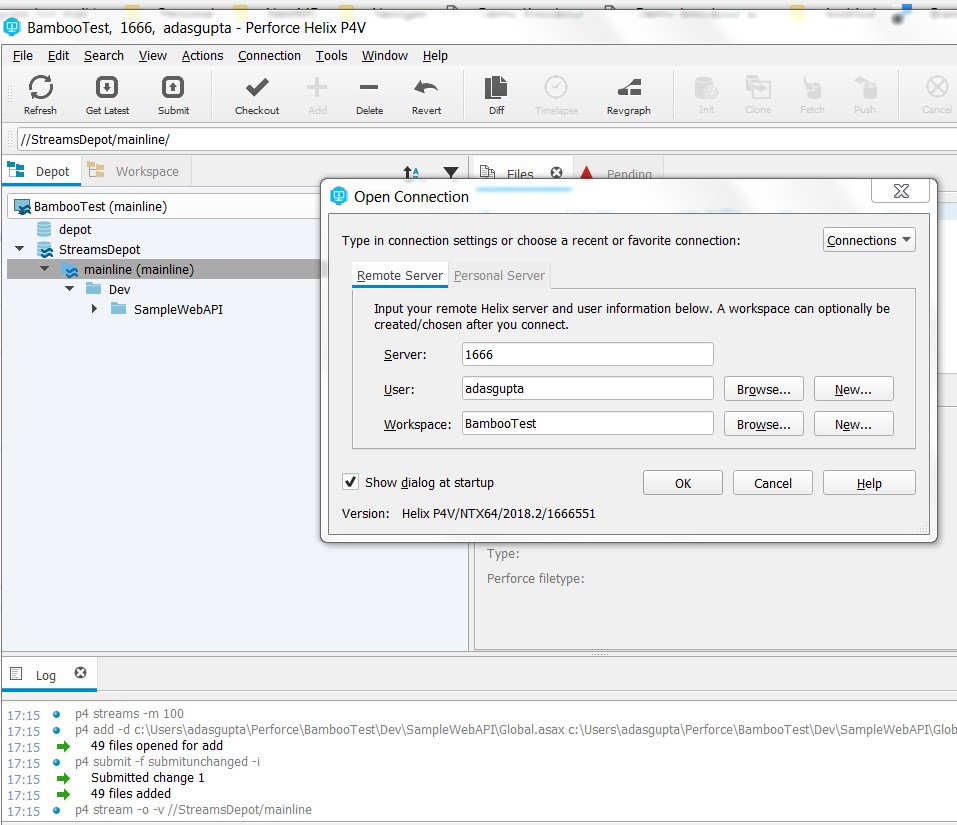
Task: Click New next to the User field
Action: (x=853, y=389)
